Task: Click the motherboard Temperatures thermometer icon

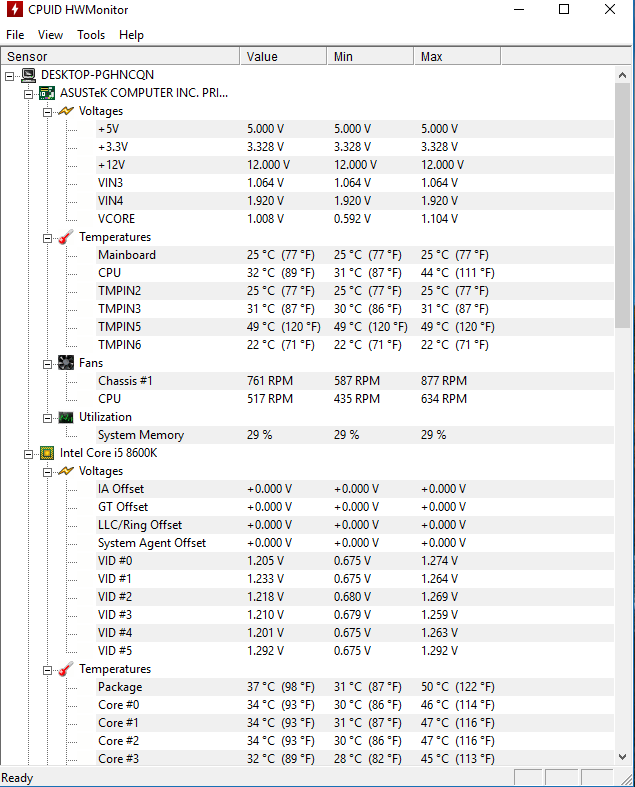Action: pyautogui.click(x=66, y=237)
